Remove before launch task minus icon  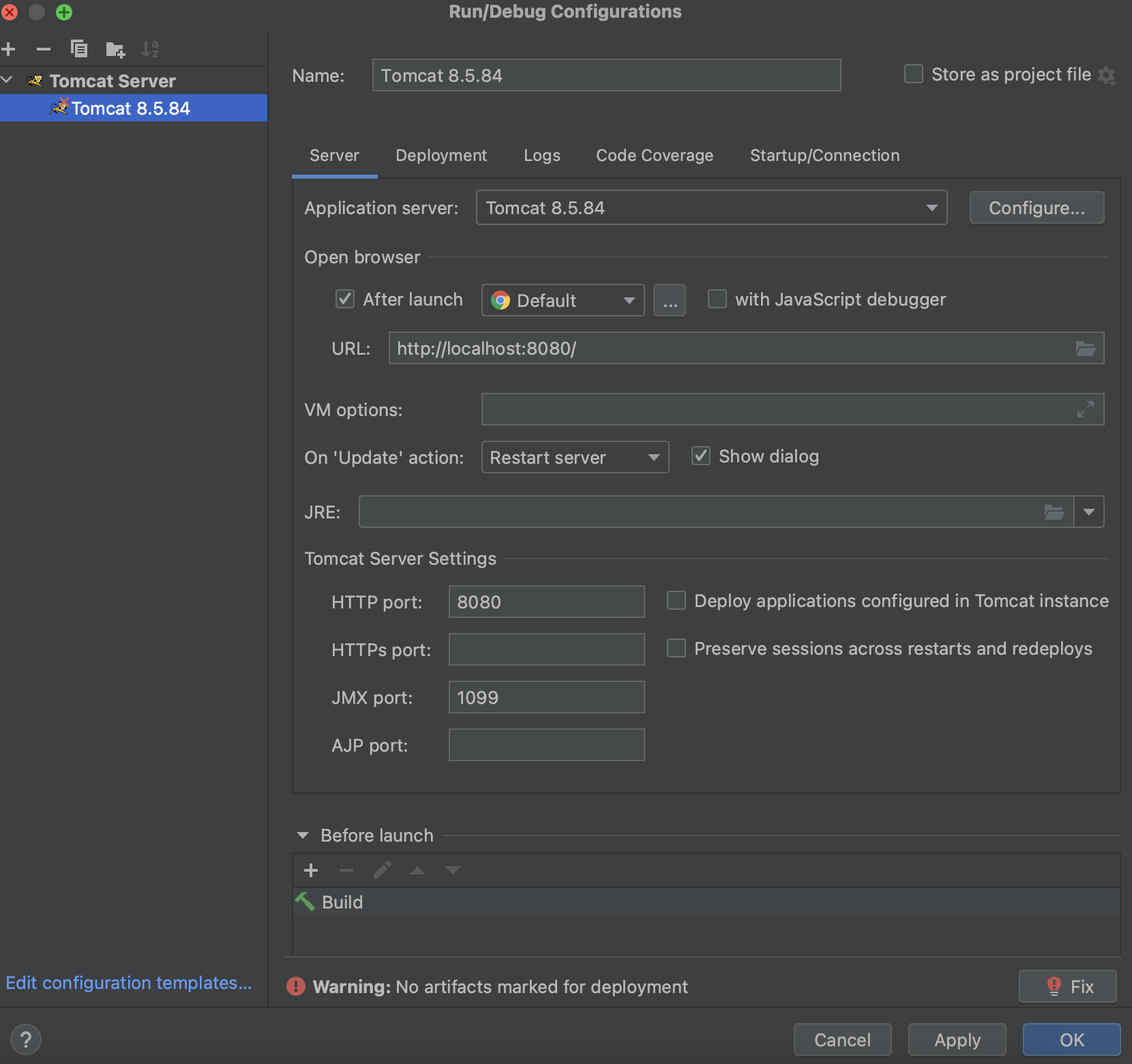(x=346, y=870)
